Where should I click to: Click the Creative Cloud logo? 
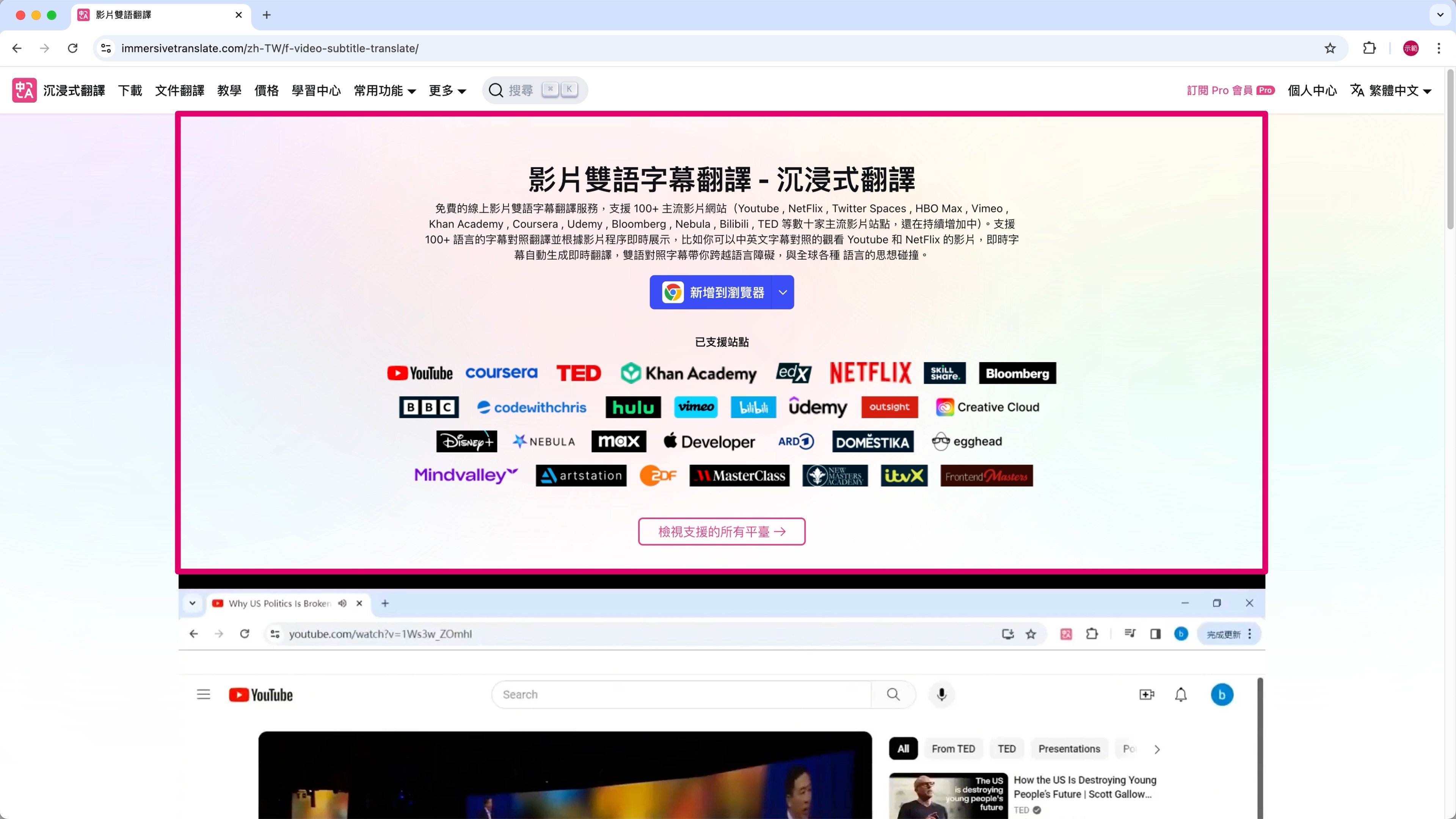coord(987,407)
